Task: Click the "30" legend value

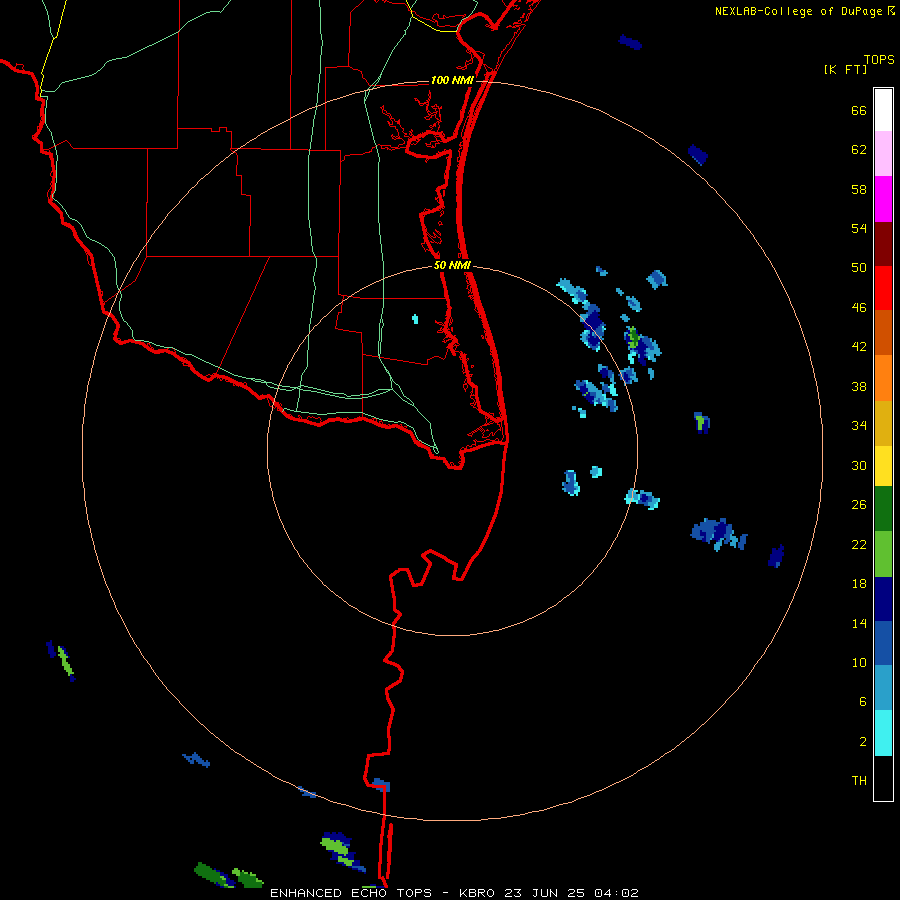Action: (859, 465)
